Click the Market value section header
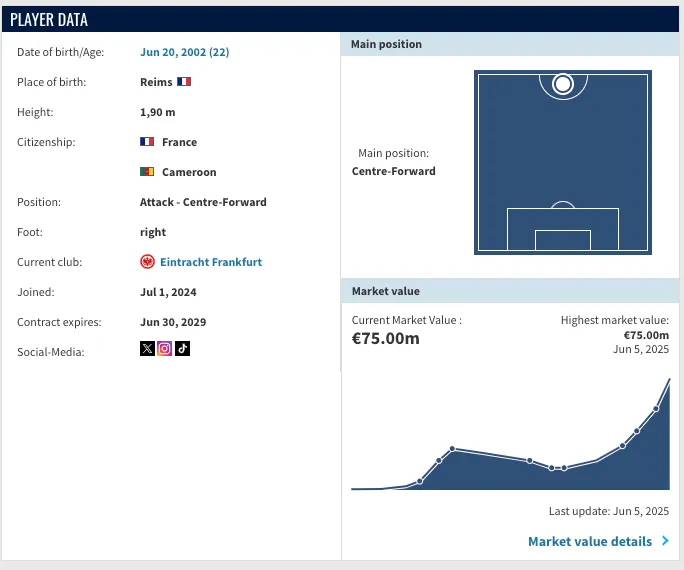This screenshot has height=570, width=684. 386,291
